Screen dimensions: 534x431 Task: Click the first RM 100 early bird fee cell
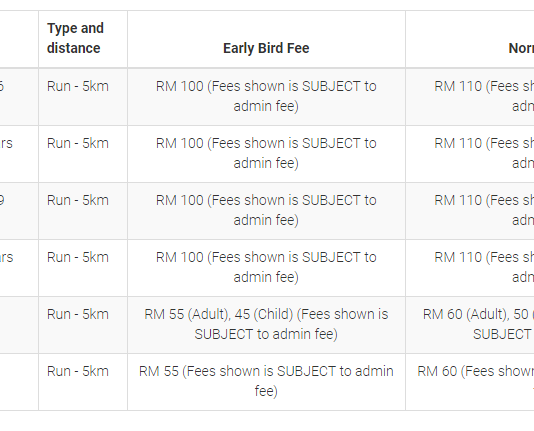pos(266,97)
